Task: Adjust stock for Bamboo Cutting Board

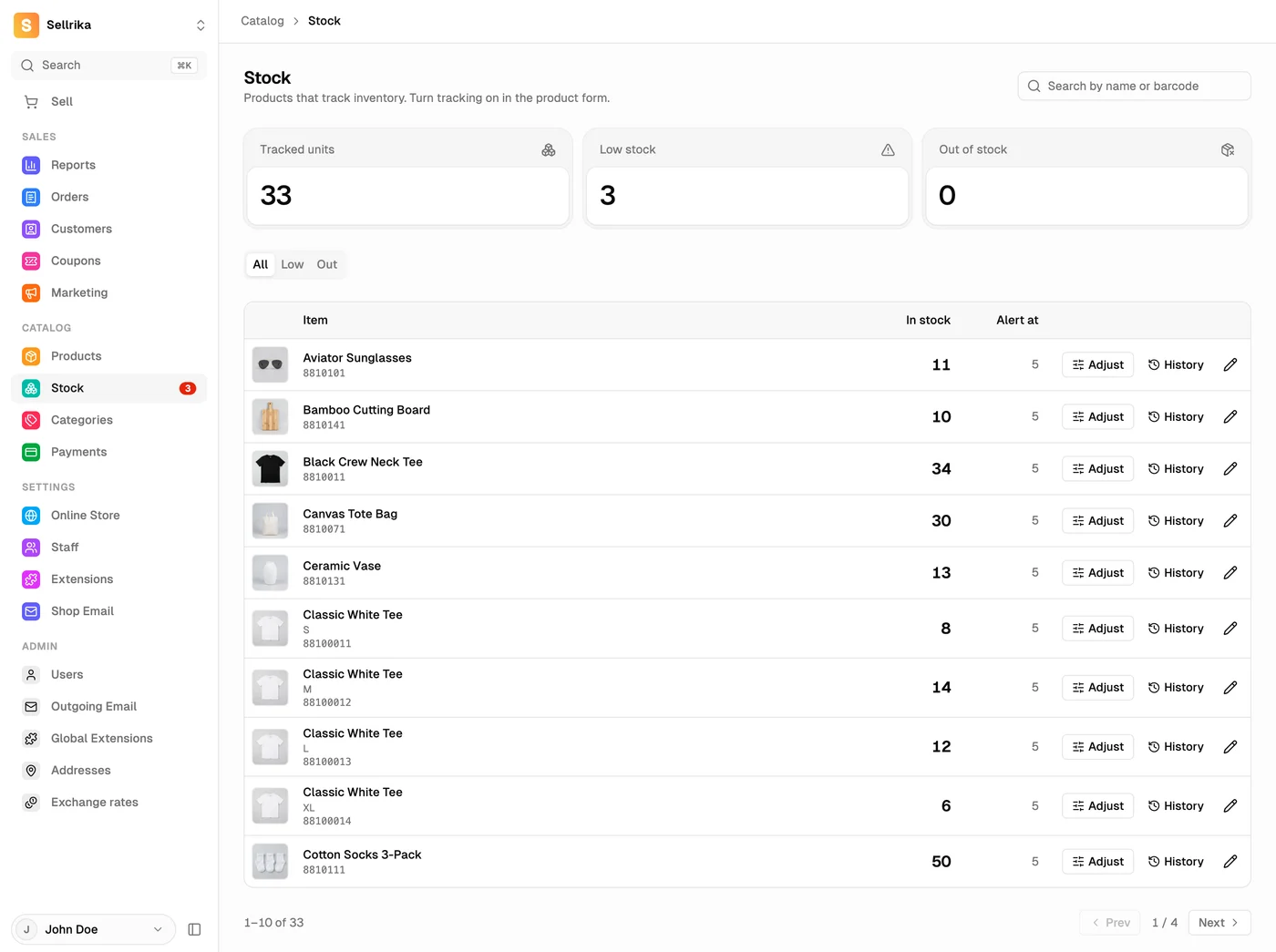Action: tap(1098, 416)
